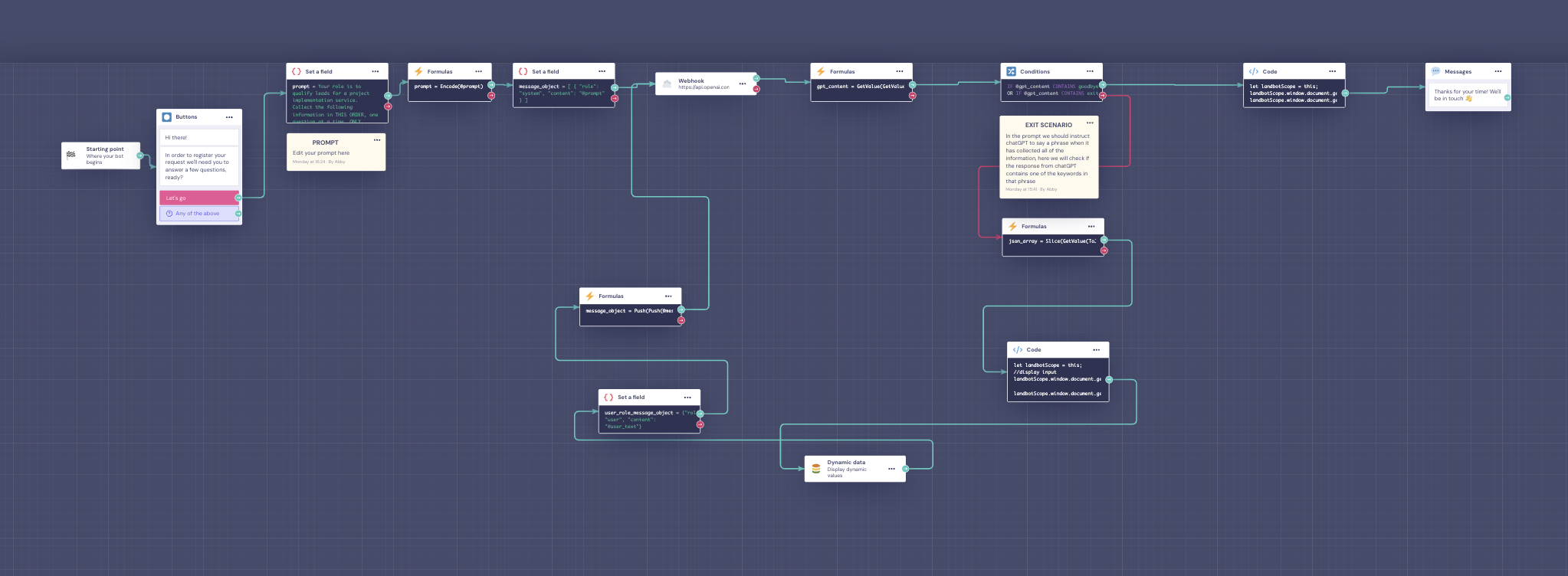Image resolution: width=1568 pixels, height=576 pixels.
Task: Click the 'json_array = Slice(GetValue' formula text
Action: [1052, 241]
